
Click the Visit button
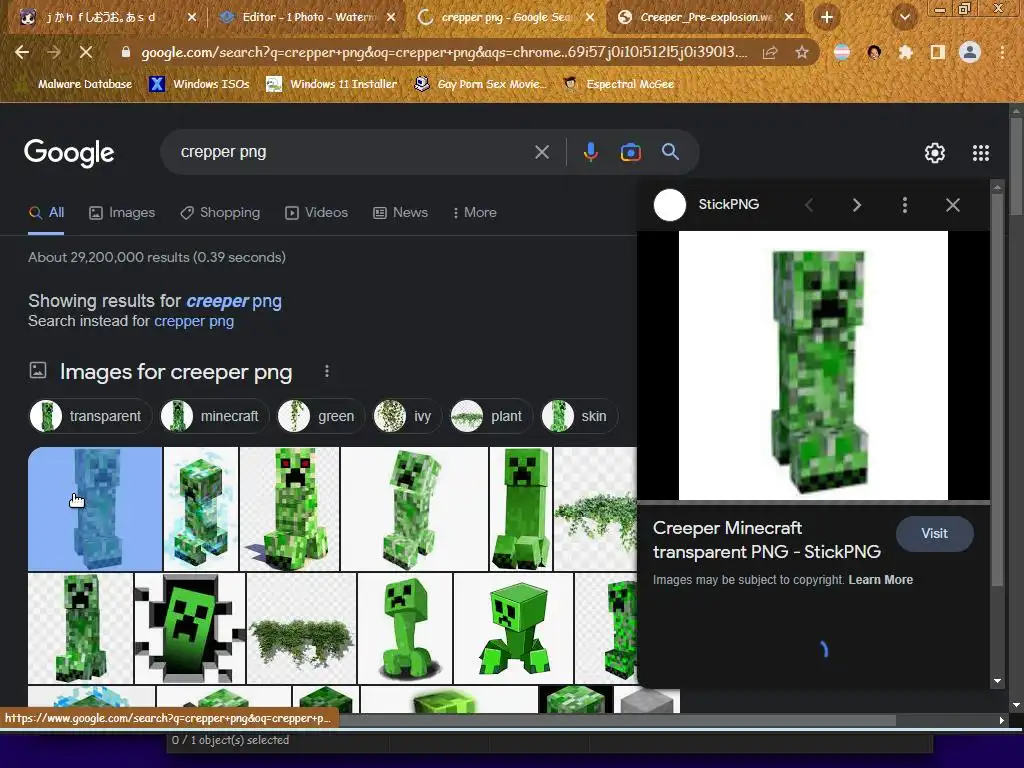[x=935, y=534]
